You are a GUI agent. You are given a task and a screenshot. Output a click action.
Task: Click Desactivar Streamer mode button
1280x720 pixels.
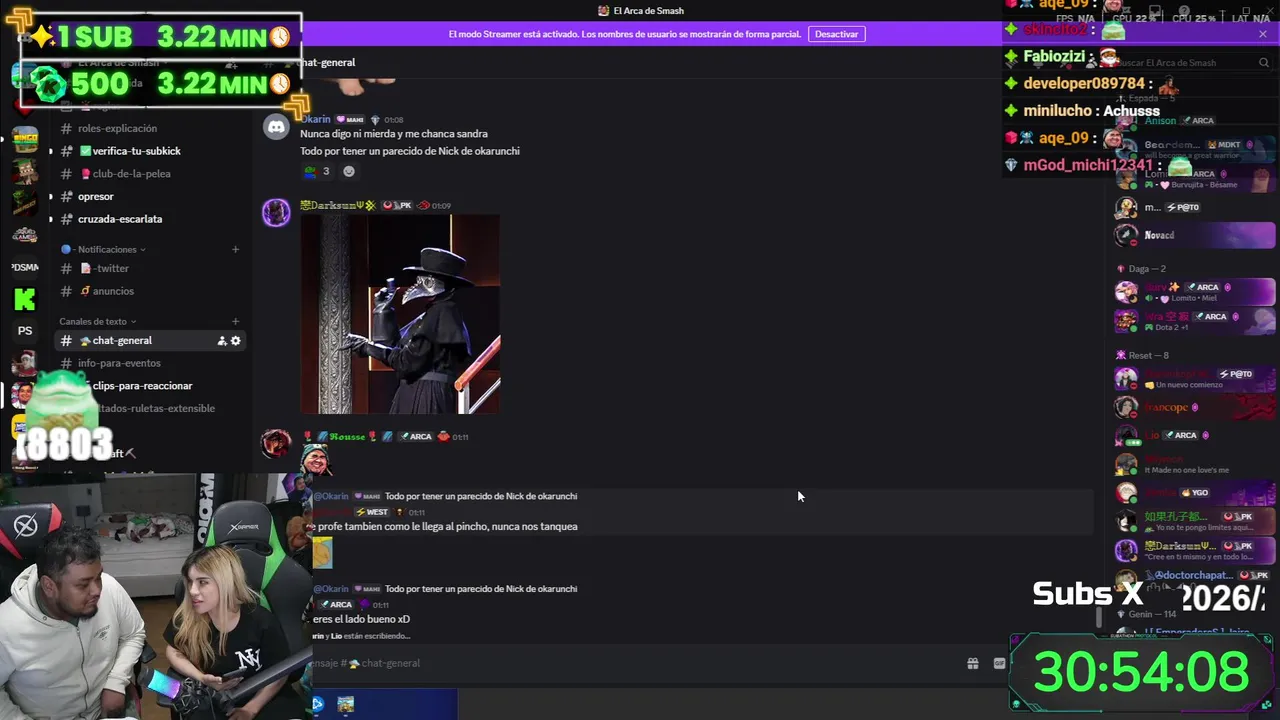tap(836, 34)
